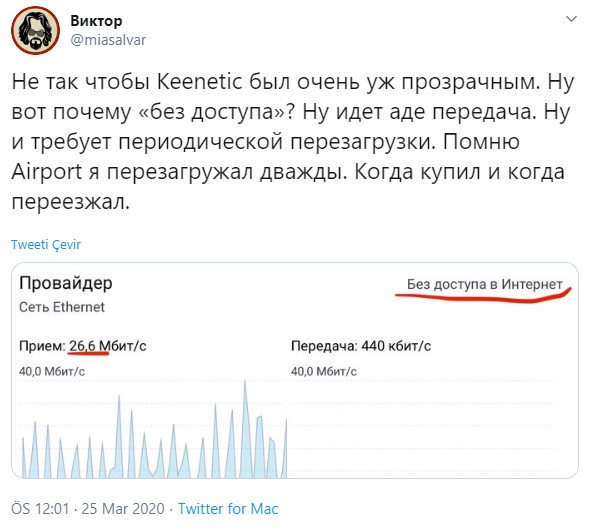Click the word Keenetic in tweet text

pyautogui.click(x=199, y=81)
